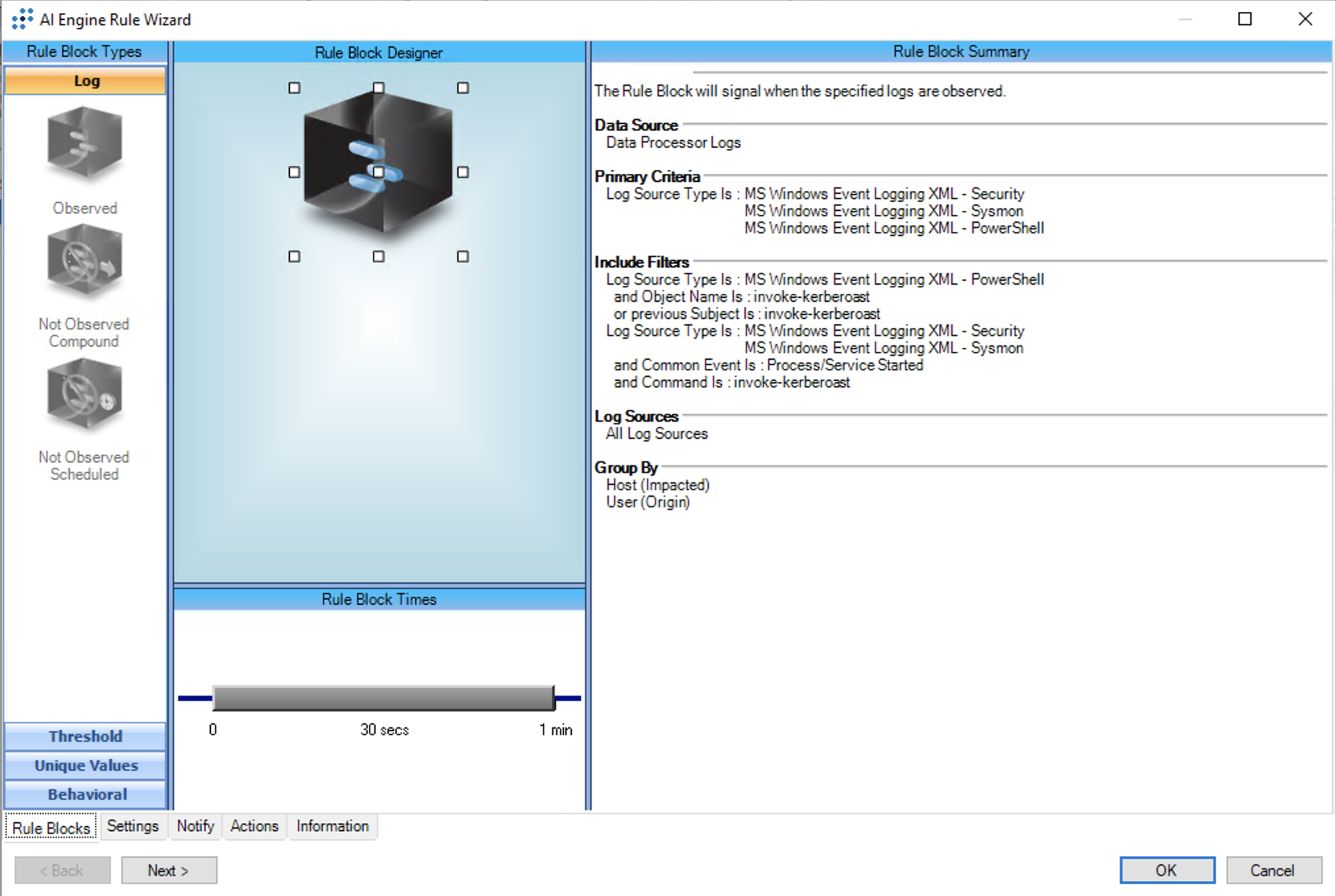Collapse the Log rule block types section
The width and height of the screenshot is (1336, 896).
click(x=86, y=81)
